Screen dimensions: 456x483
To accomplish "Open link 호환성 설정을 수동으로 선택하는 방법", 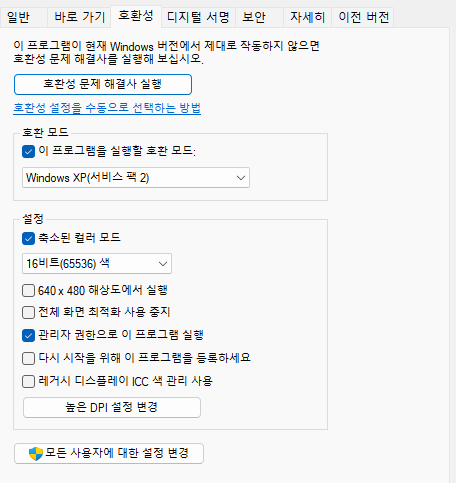I will click(x=107, y=108).
